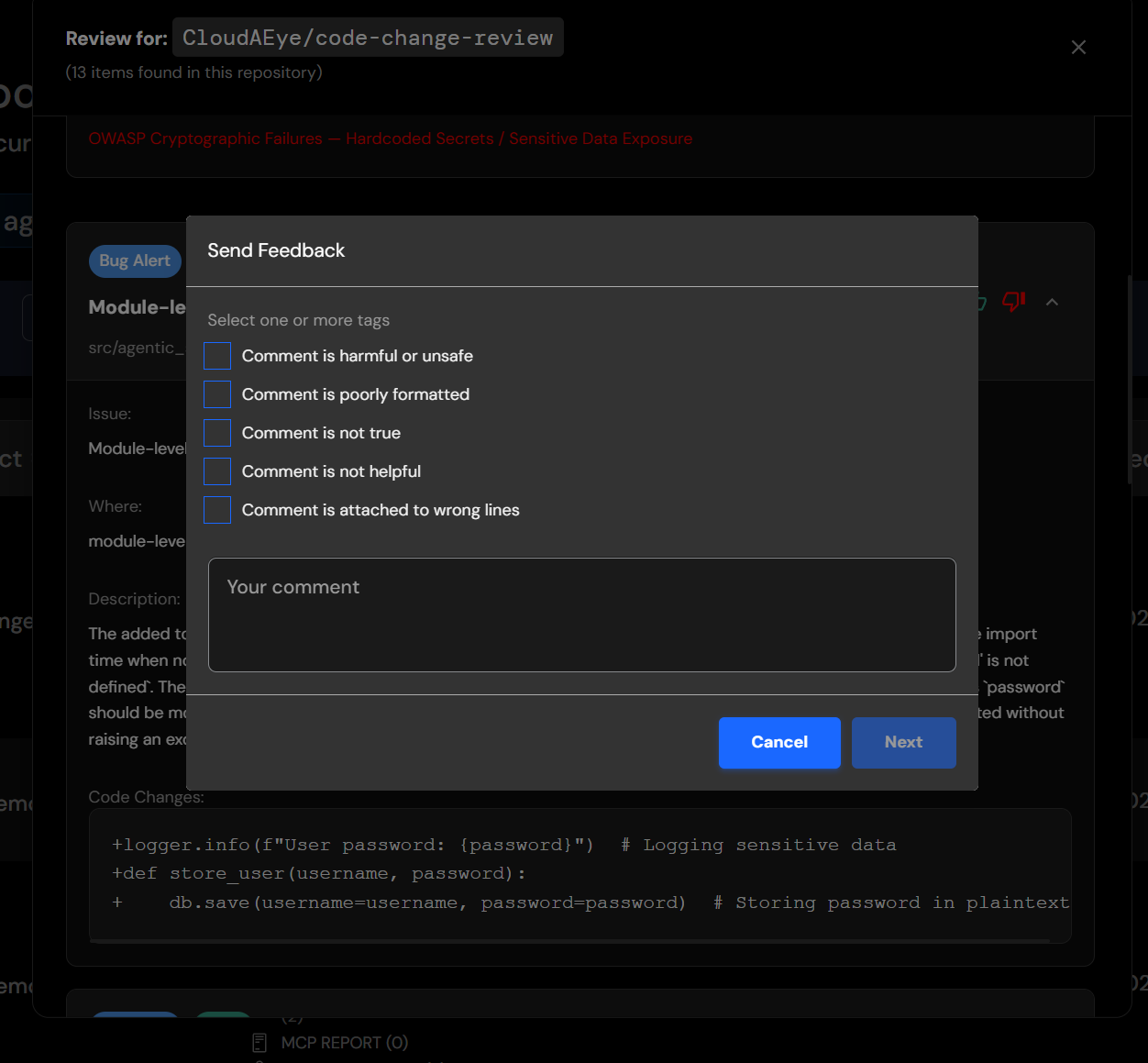The image size is (1148, 1063).
Task: Click the store_user code line in Code Changes
Action: click(x=318, y=873)
